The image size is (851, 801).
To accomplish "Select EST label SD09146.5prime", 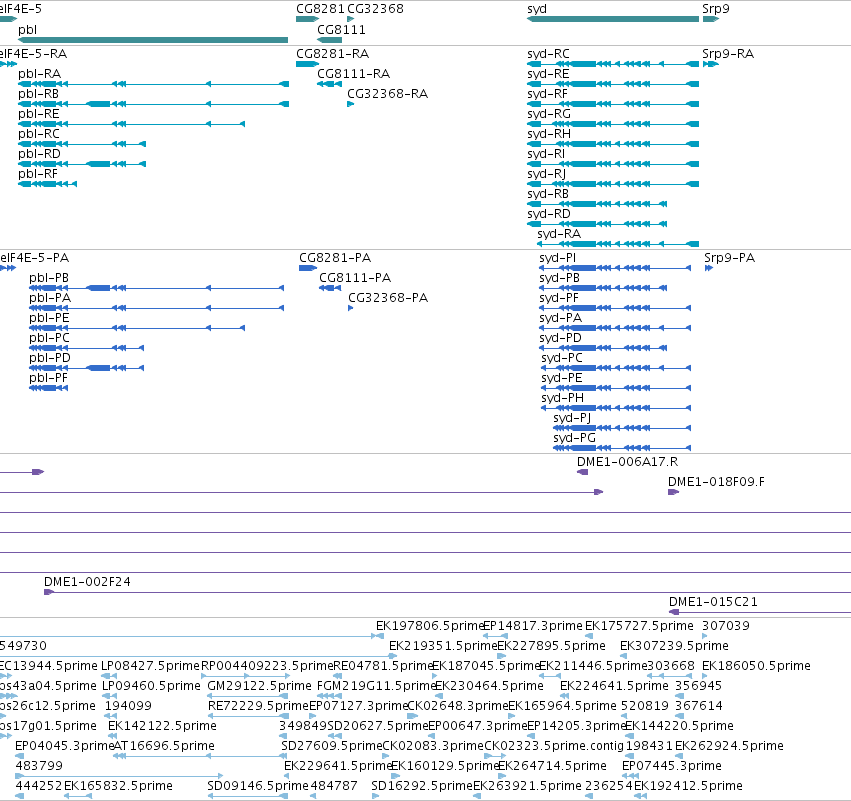I will [x=258, y=786].
